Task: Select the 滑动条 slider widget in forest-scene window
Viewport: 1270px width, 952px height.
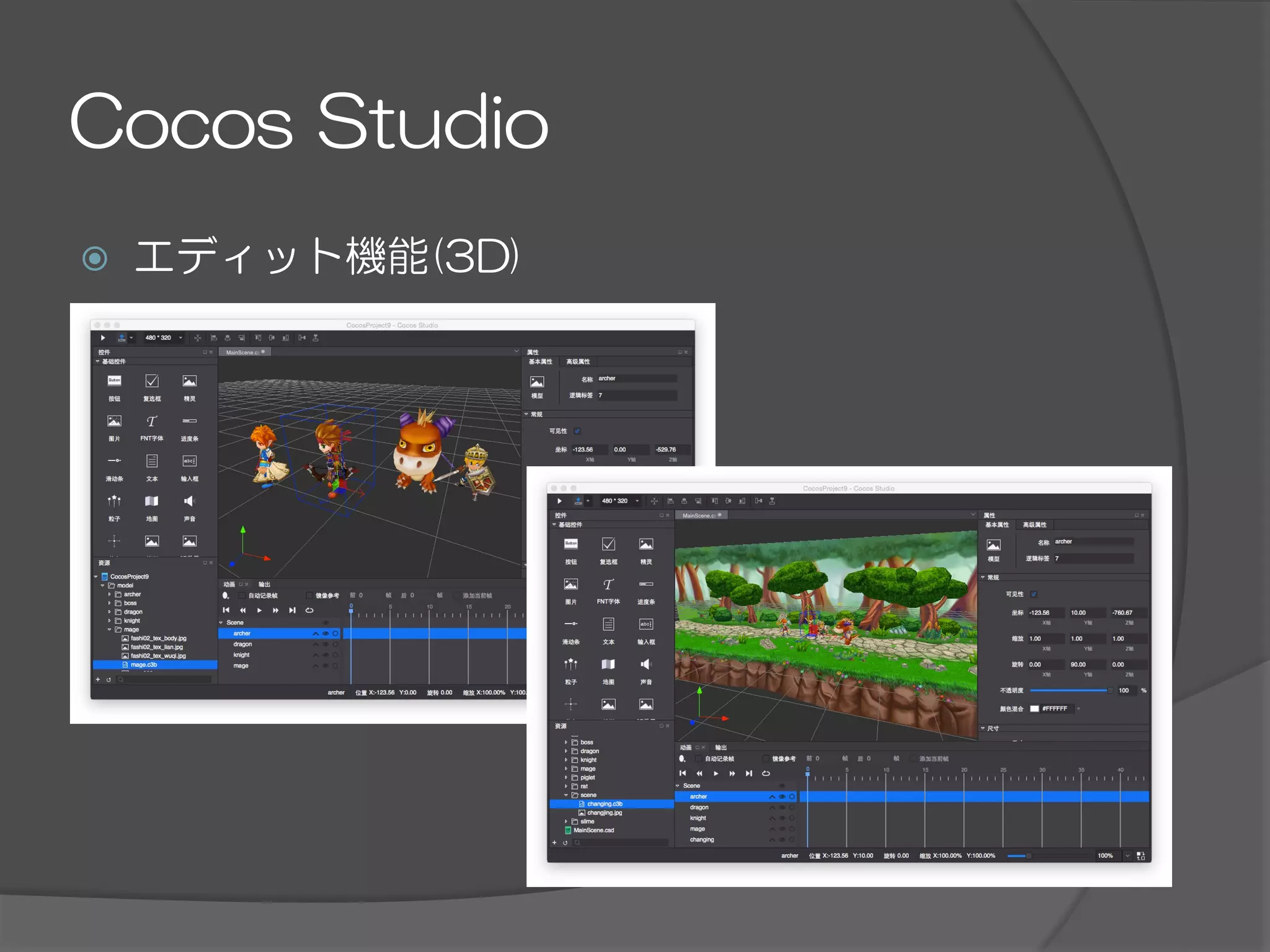Action: pos(571,624)
